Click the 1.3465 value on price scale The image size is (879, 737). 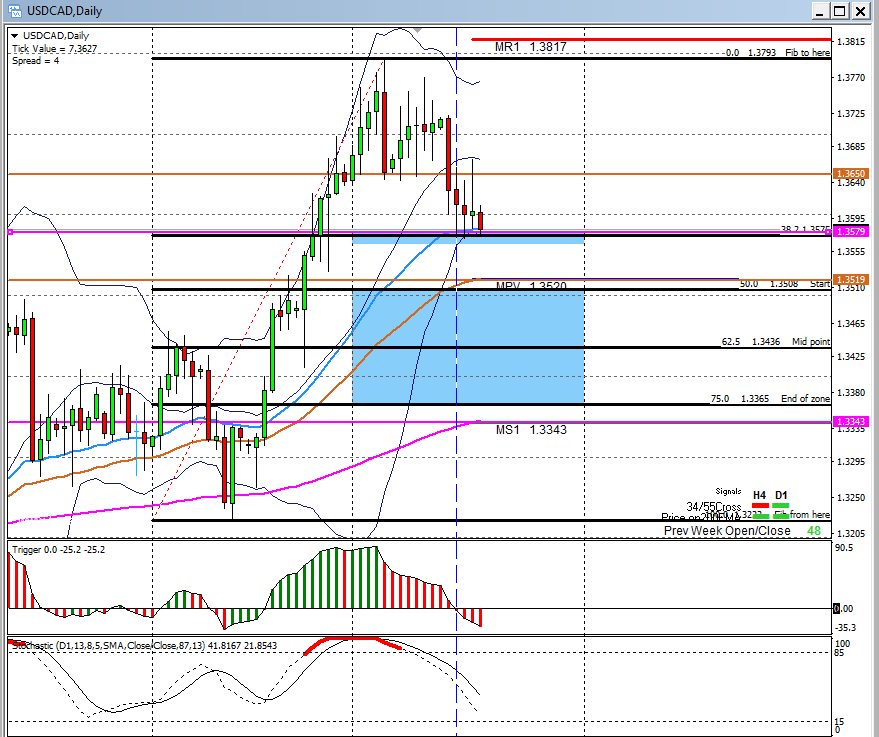[850, 323]
